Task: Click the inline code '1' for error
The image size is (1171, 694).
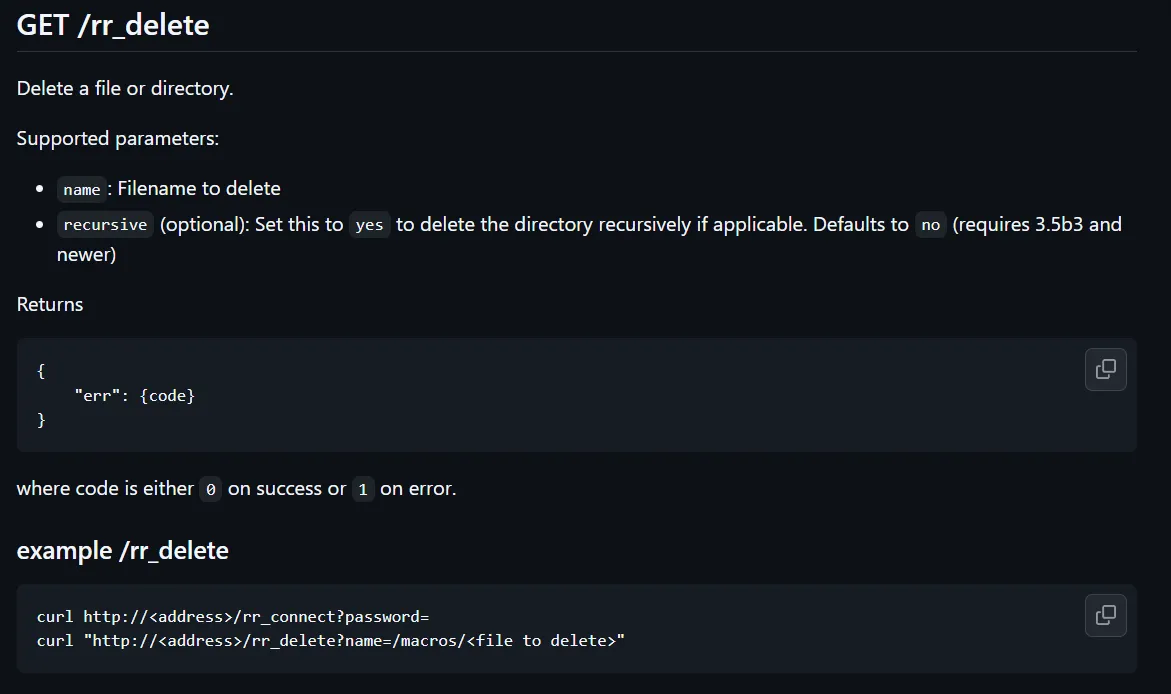Action: point(363,490)
